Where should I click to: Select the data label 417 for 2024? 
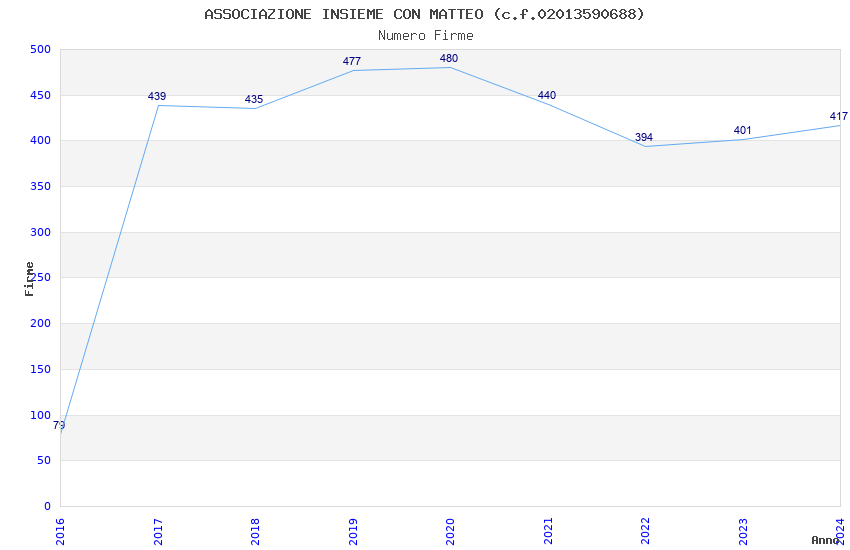(839, 116)
